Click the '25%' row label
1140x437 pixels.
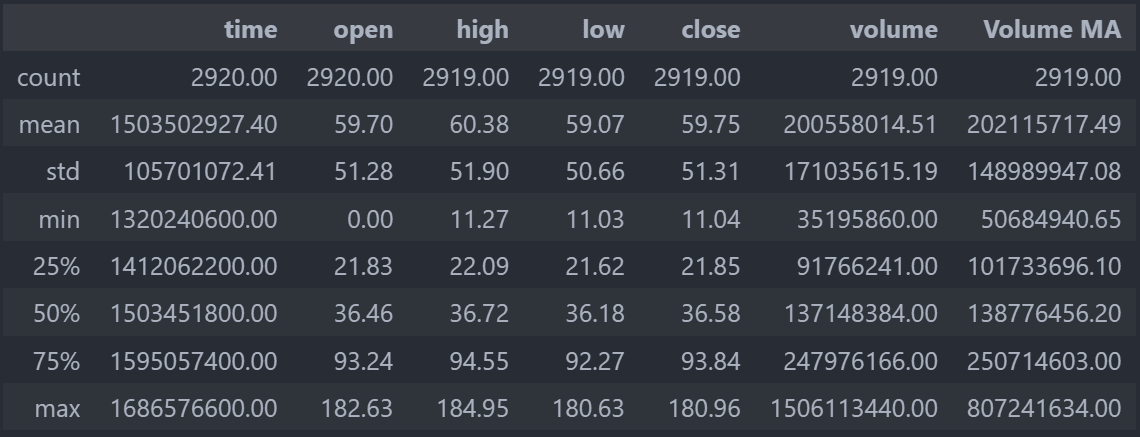(56, 266)
